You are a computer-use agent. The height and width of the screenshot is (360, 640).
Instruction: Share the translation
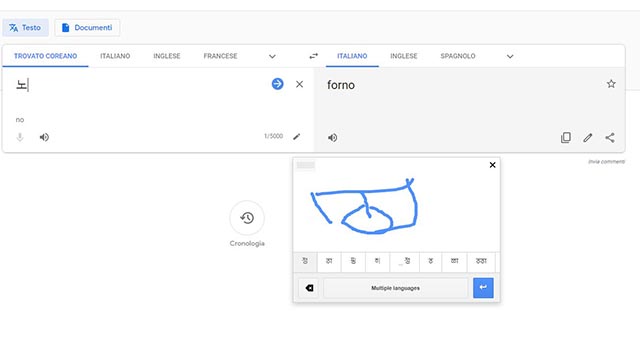click(610, 138)
